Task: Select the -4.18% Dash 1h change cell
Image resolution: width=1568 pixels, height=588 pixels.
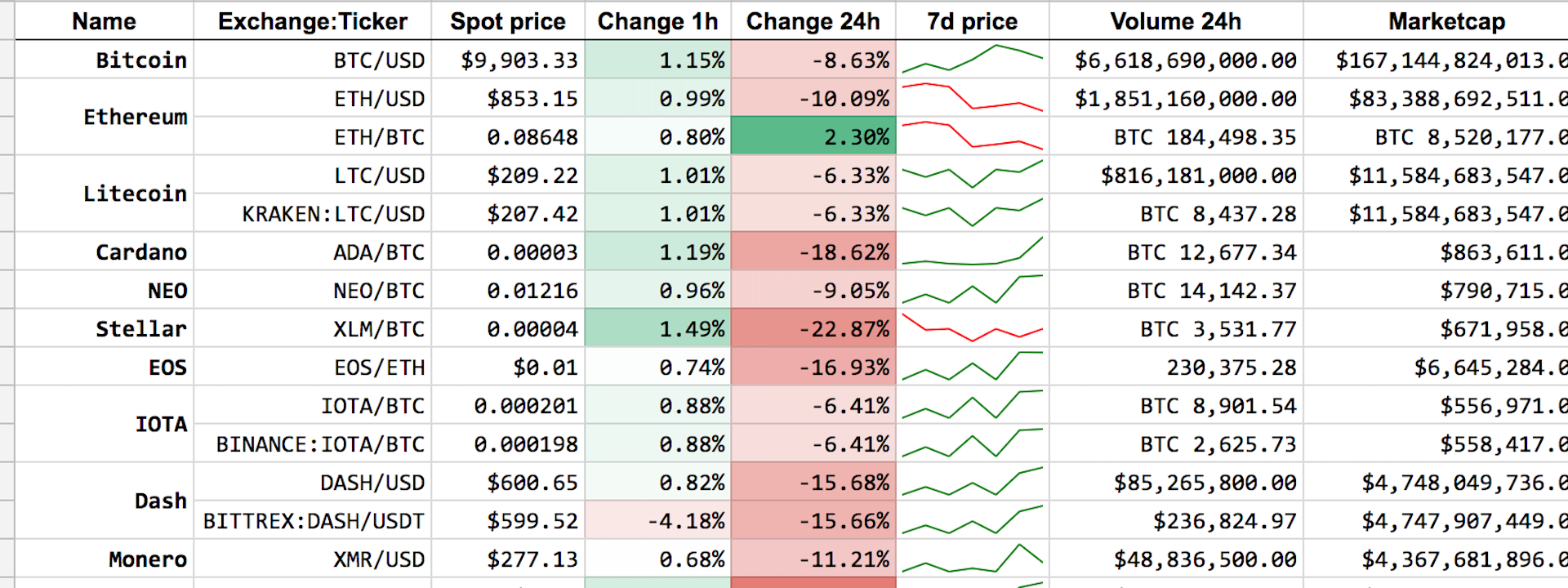Action: [x=658, y=520]
